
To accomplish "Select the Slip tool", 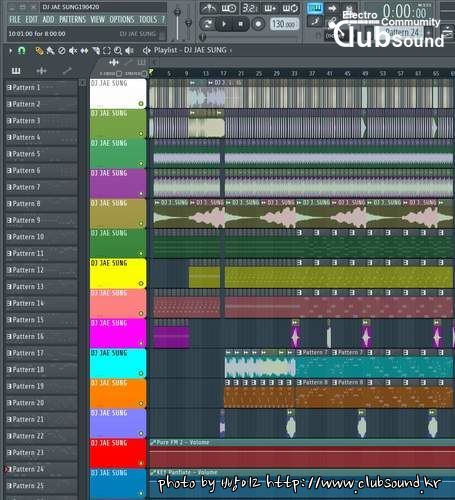I will (x=84, y=51).
